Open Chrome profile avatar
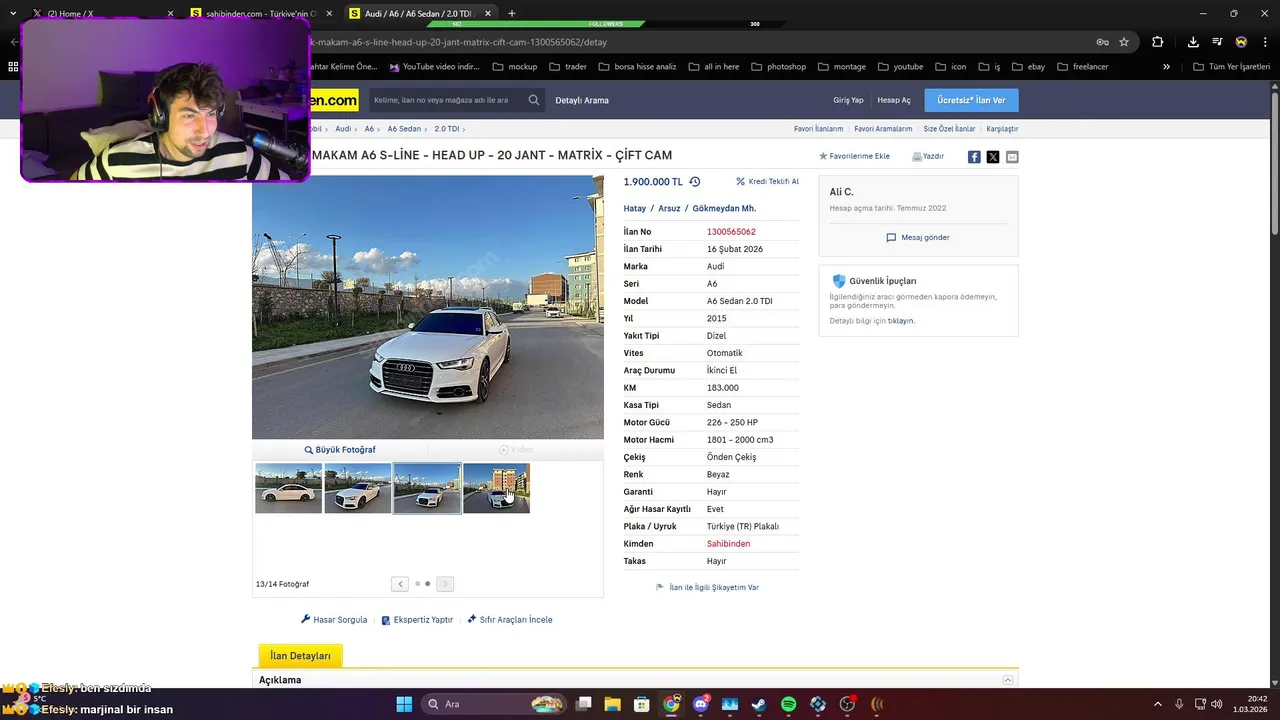The height and width of the screenshot is (720, 1280). point(1241,42)
